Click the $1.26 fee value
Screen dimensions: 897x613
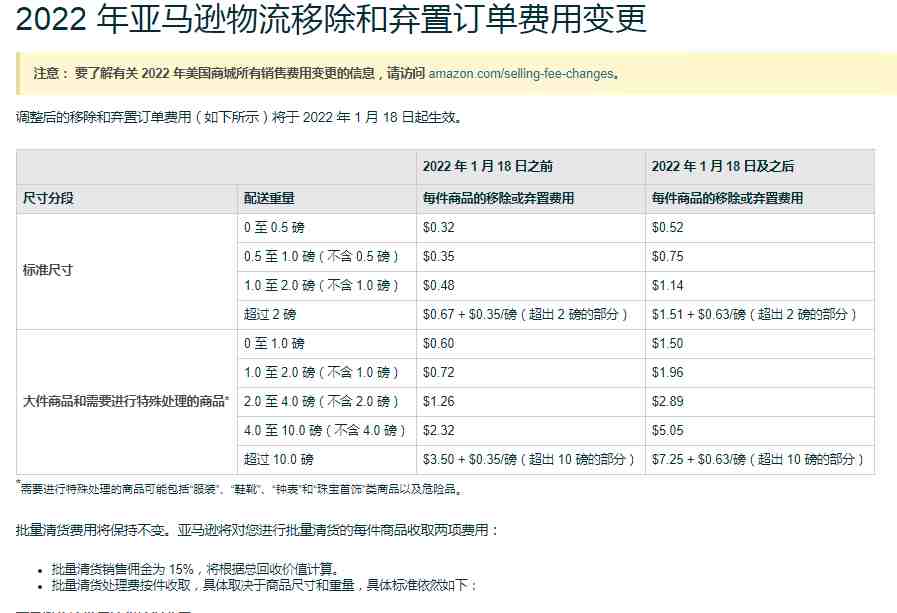439,401
